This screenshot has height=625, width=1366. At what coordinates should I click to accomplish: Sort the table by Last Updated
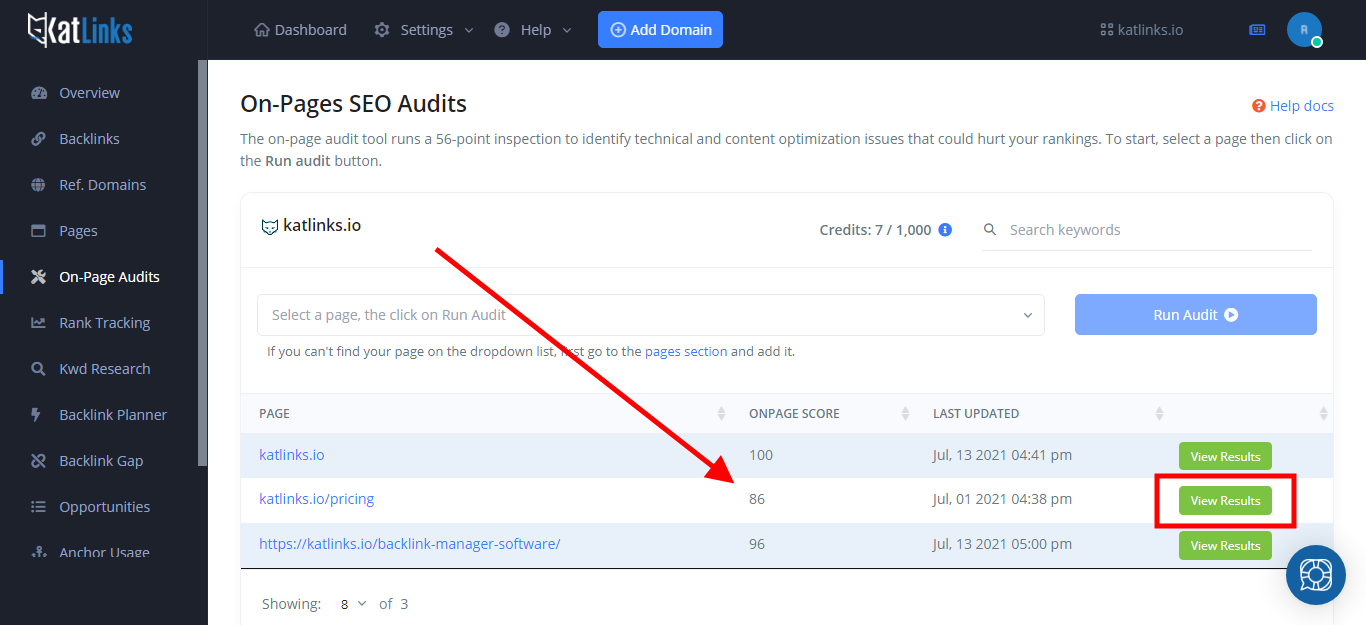(x=1160, y=413)
